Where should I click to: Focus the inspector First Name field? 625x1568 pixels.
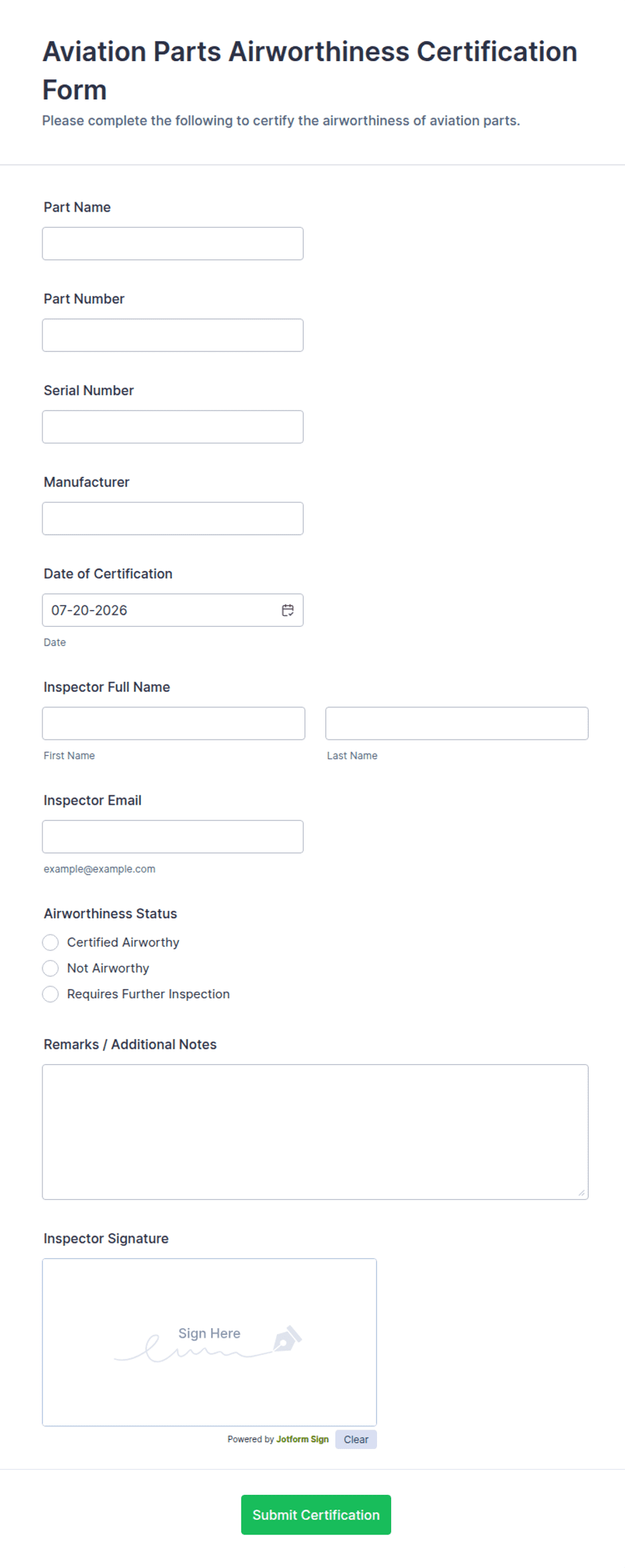[173, 724]
